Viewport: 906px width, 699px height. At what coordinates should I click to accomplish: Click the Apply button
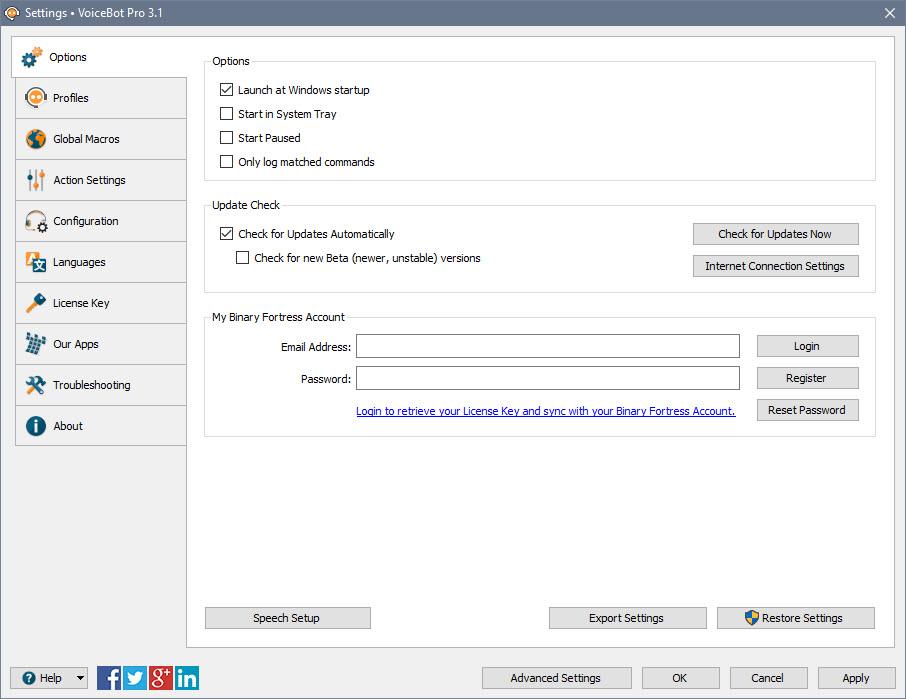pyautogui.click(x=856, y=678)
